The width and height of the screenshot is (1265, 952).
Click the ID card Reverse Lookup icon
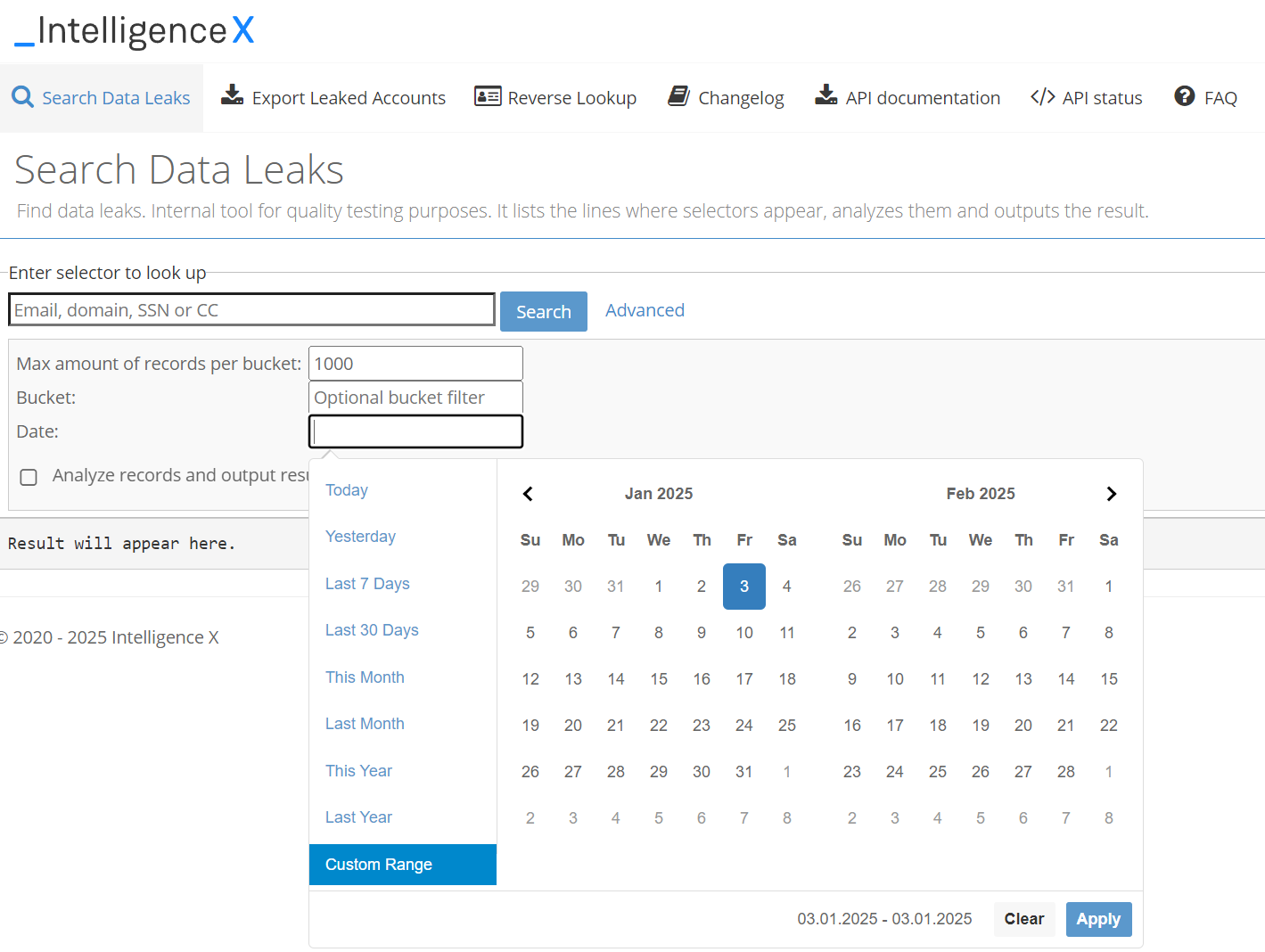[x=488, y=96]
